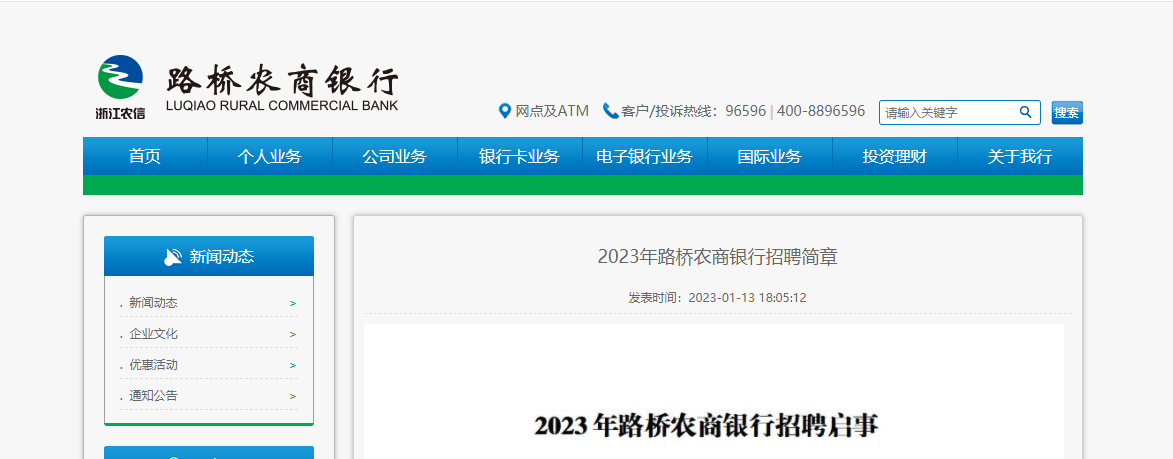Click the location pin icon for 网点及ATM
The image size is (1173, 459).
pyautogui.click(x=505, y=111)
